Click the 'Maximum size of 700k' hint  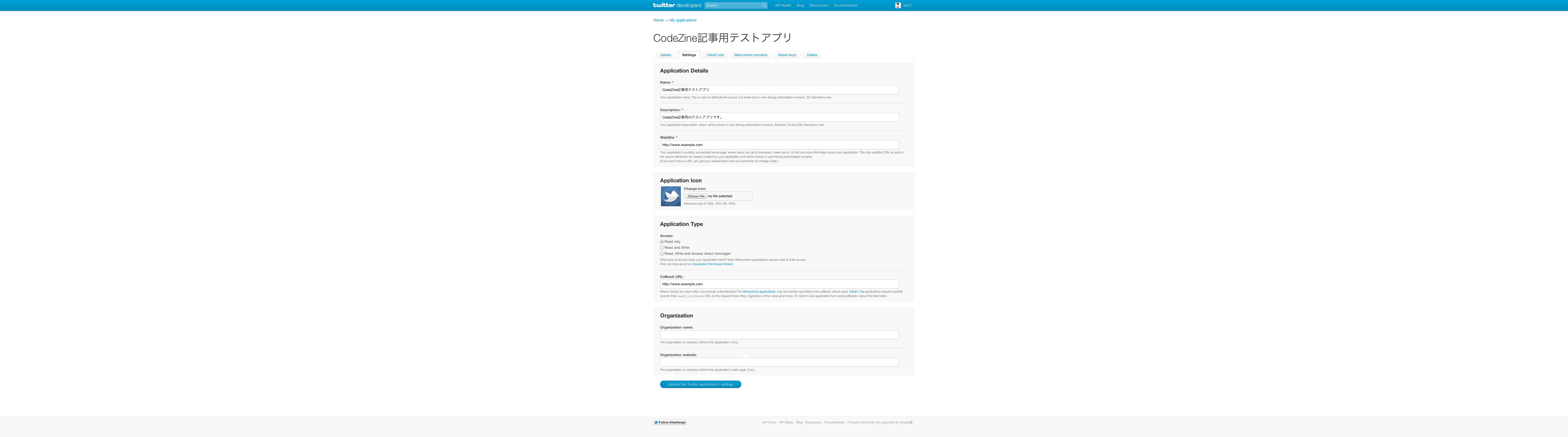click(x=710, y=204)
